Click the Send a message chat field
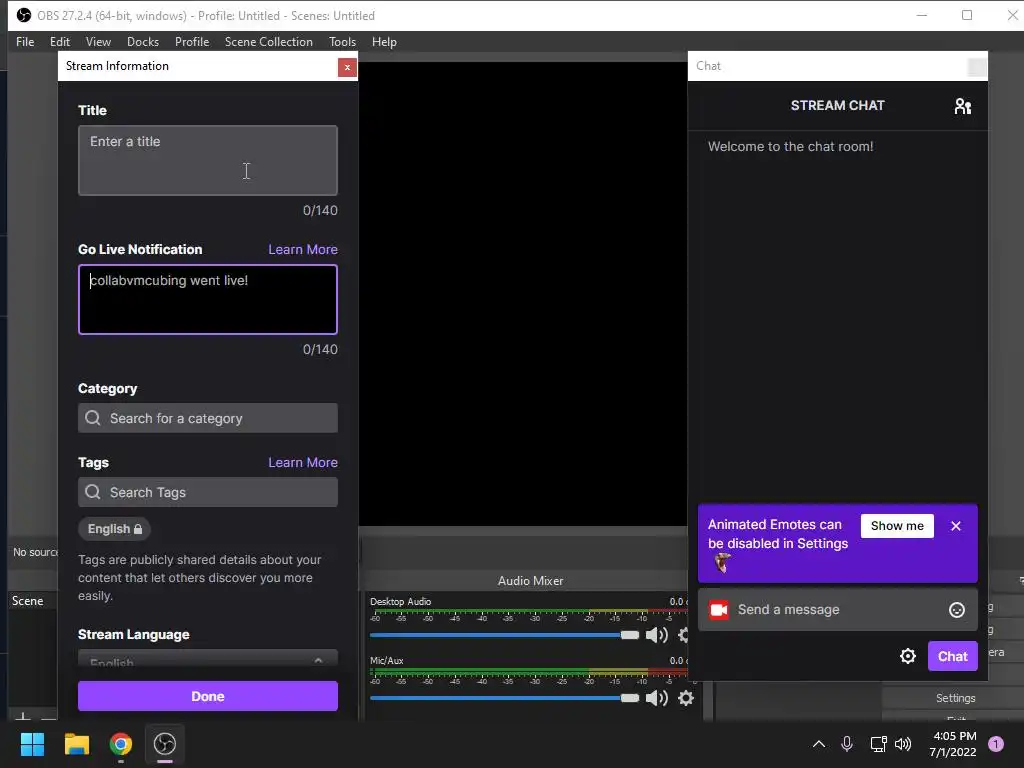 838,610
